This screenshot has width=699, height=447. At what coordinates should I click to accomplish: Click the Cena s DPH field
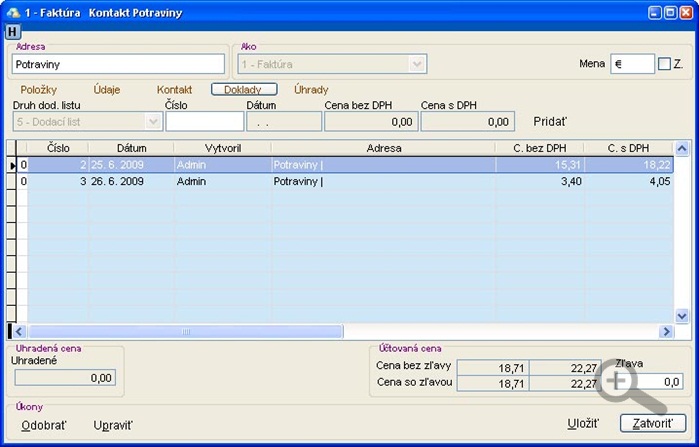pyautogui.click(x=468, y=122)
